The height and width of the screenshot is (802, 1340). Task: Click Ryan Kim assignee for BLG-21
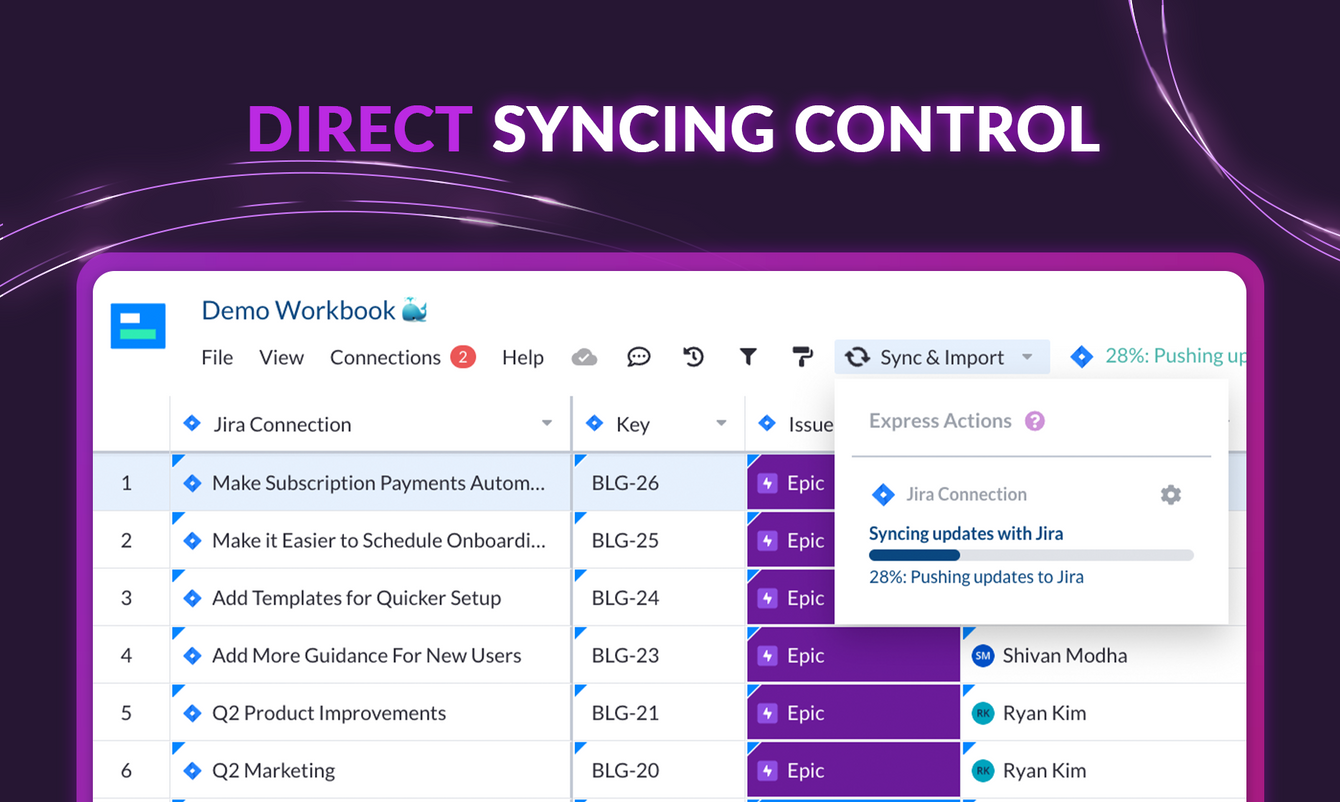coord(1104,713)
